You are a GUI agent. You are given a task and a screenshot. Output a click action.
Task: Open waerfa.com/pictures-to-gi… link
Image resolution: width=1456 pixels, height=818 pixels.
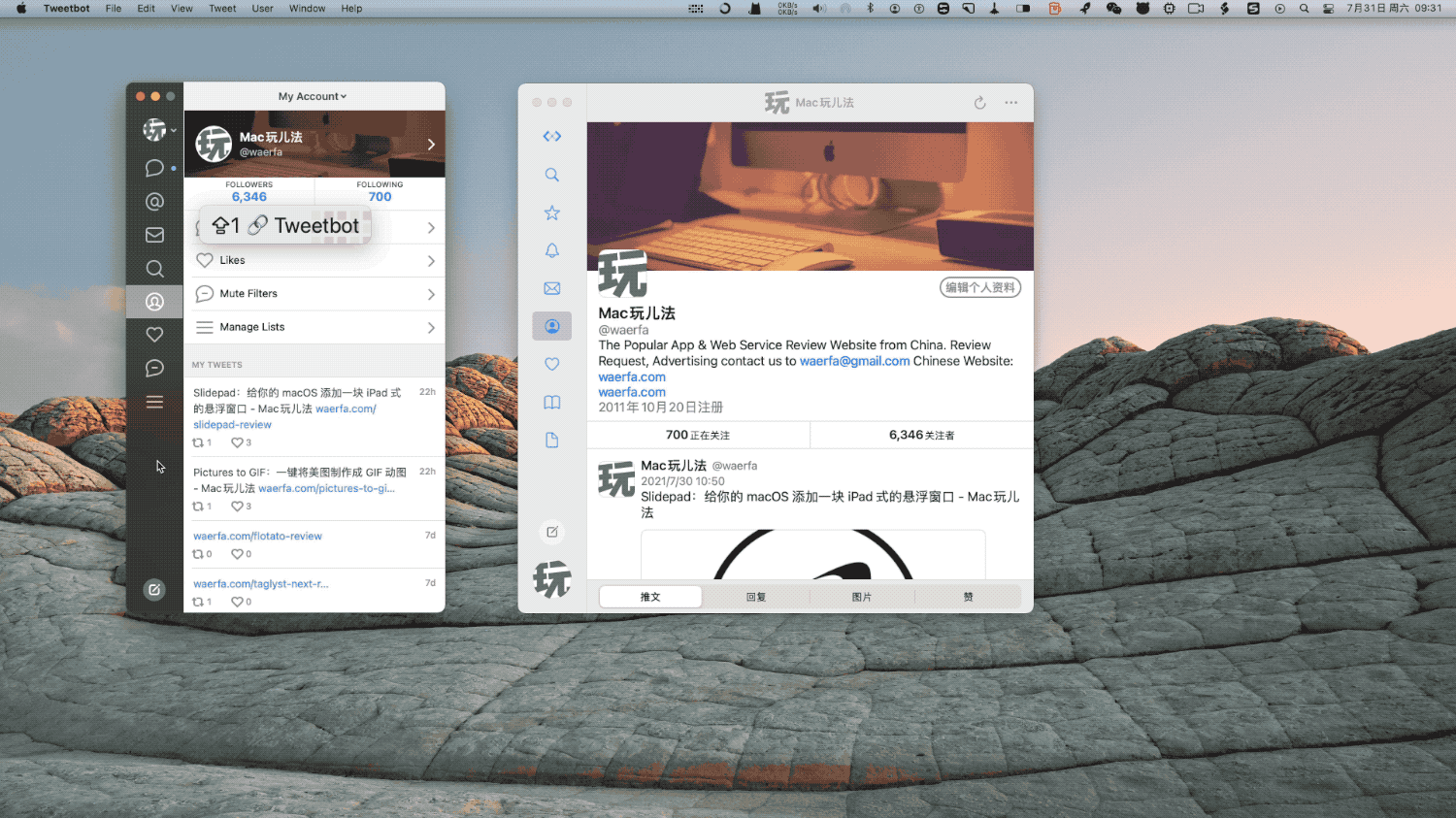[x=326, y=488]
